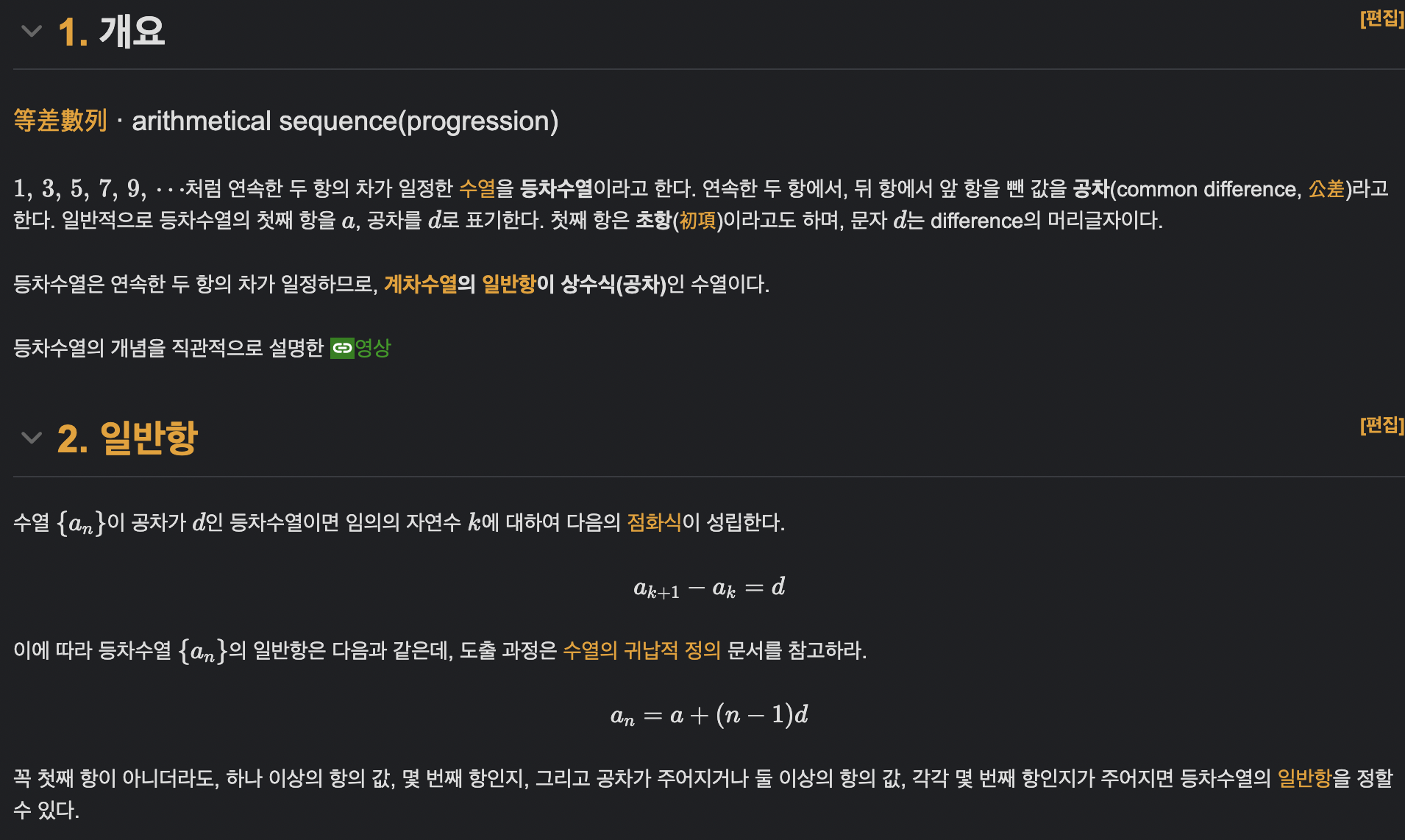Collapse the '2. 일반항' section chevron
Image resolution: width=1405 pixels, height=840 pixels.
tap(32, 438)
